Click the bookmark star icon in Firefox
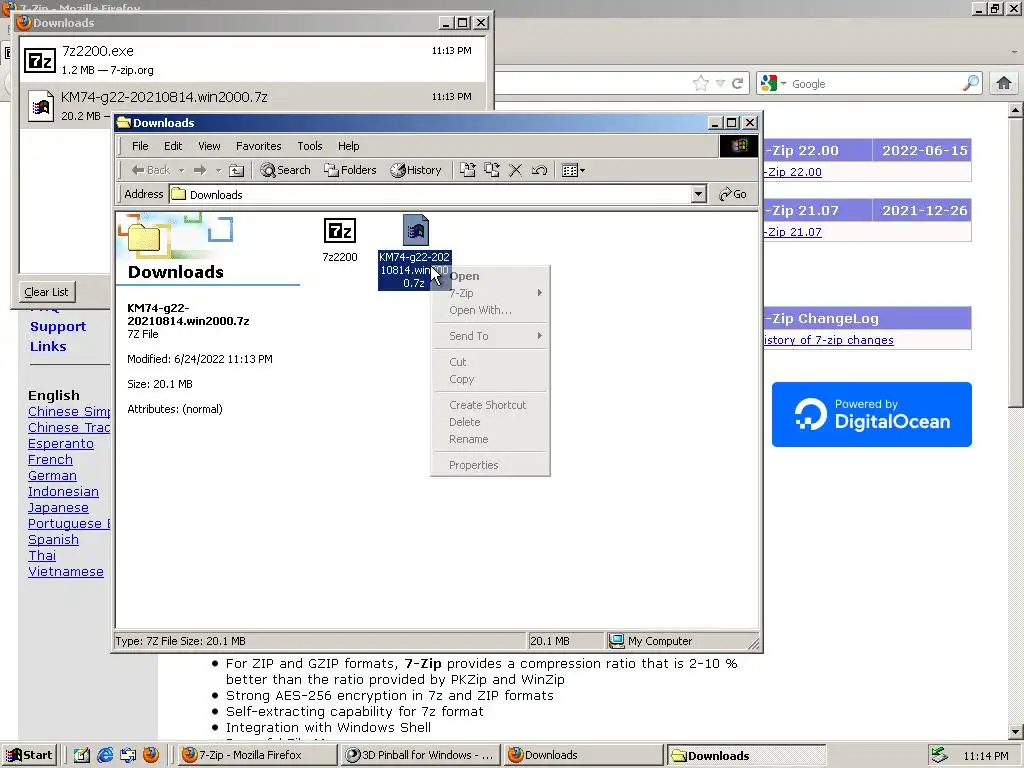 [x=700, y=83]
